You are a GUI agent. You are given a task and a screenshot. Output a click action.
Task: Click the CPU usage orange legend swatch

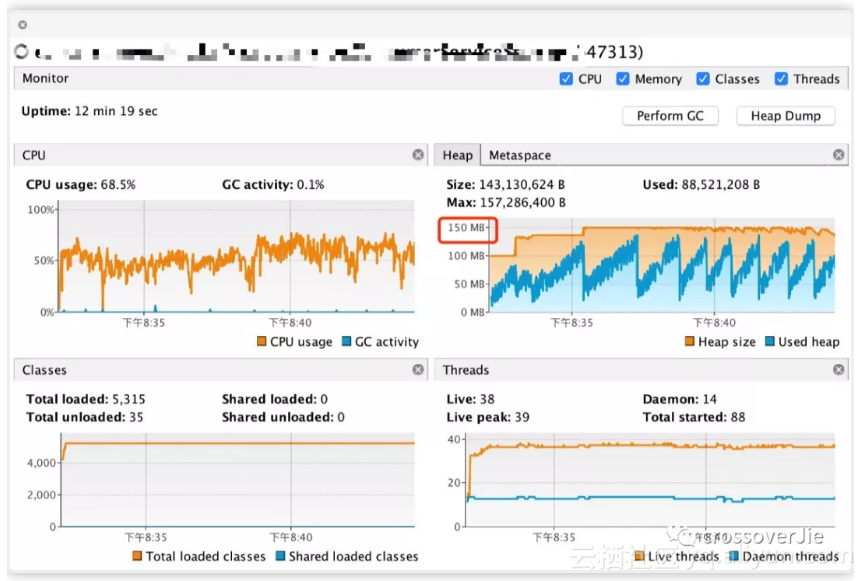[261, 342]
